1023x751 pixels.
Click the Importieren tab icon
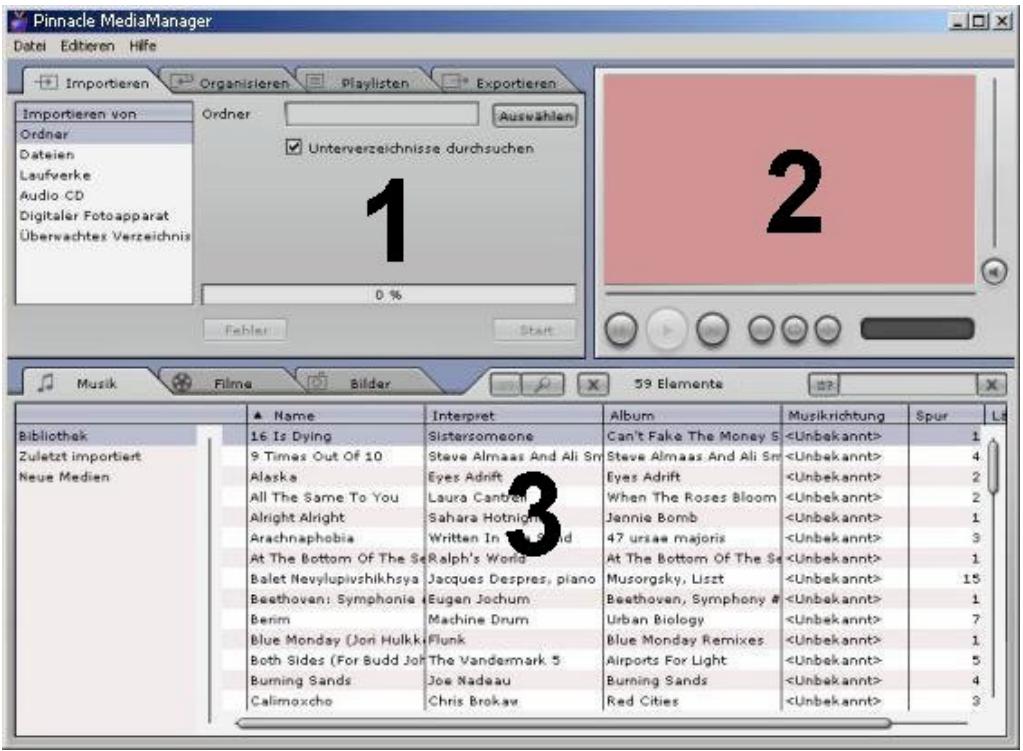pyautogui.click(x=46, y=83)
